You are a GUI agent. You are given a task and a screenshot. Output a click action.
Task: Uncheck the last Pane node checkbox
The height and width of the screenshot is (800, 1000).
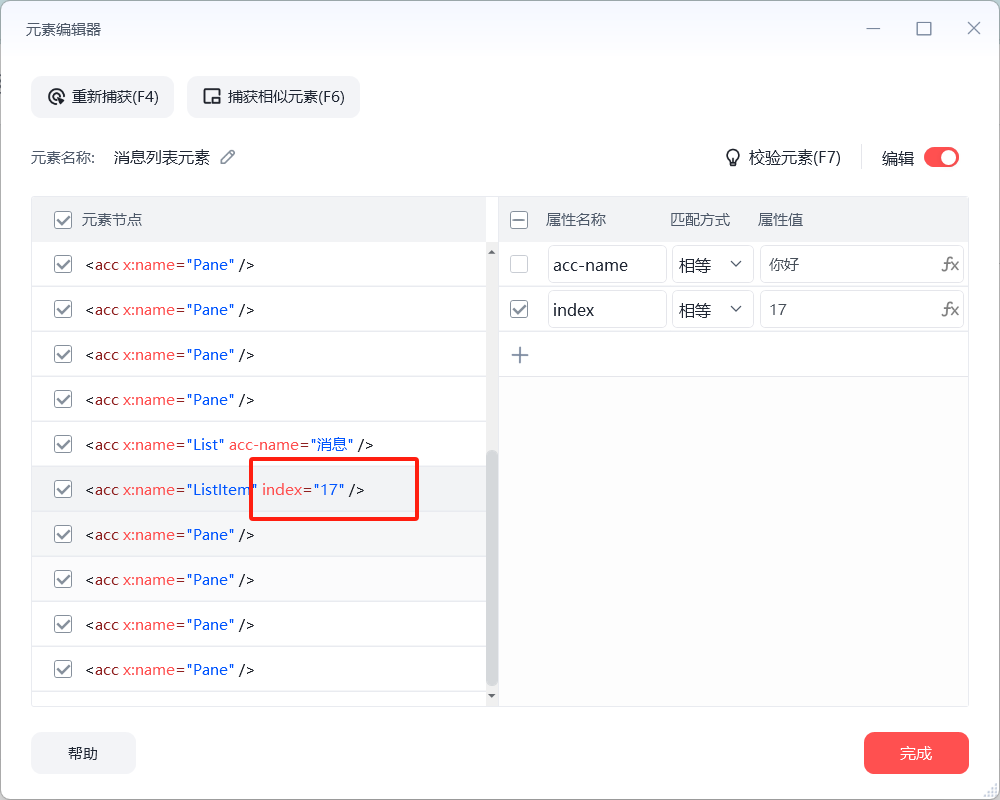click(x=63, y=669)
